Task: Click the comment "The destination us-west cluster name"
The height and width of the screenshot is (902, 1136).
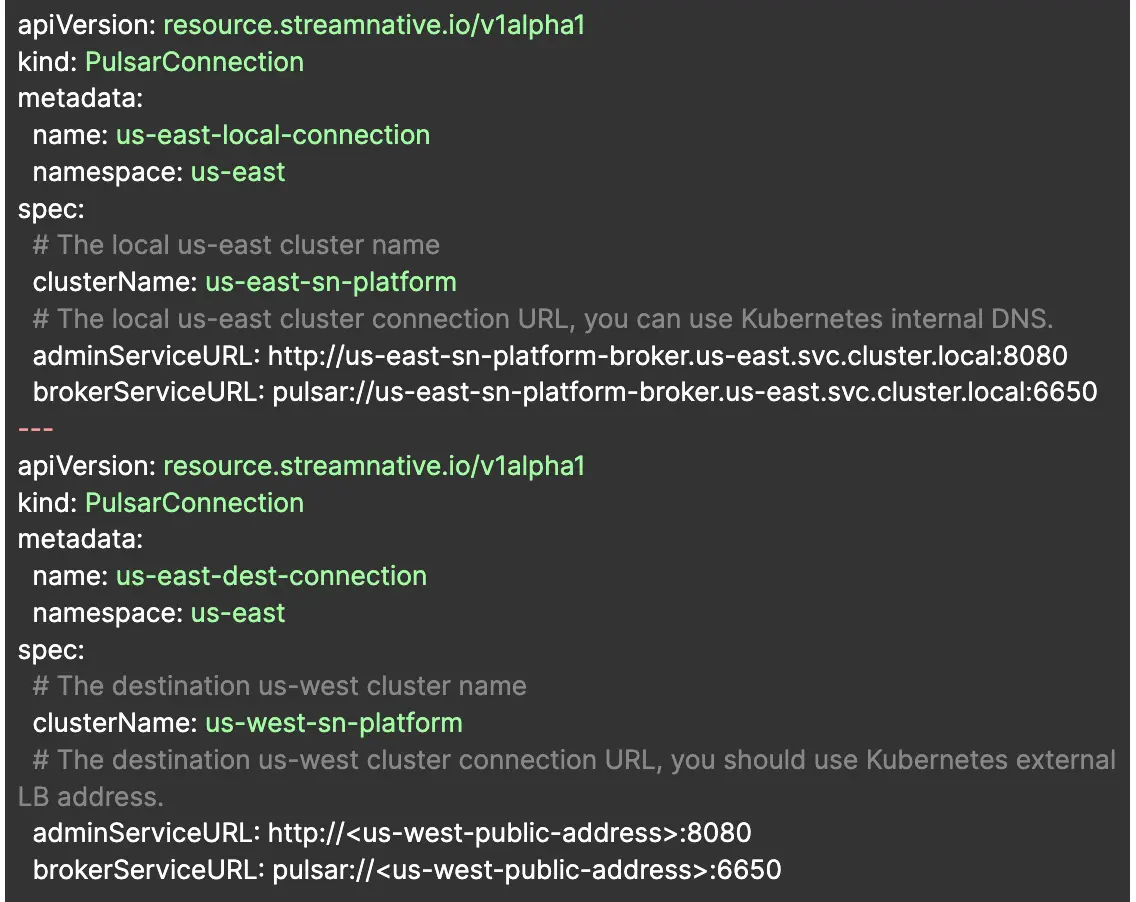Action: pos(279,686)
